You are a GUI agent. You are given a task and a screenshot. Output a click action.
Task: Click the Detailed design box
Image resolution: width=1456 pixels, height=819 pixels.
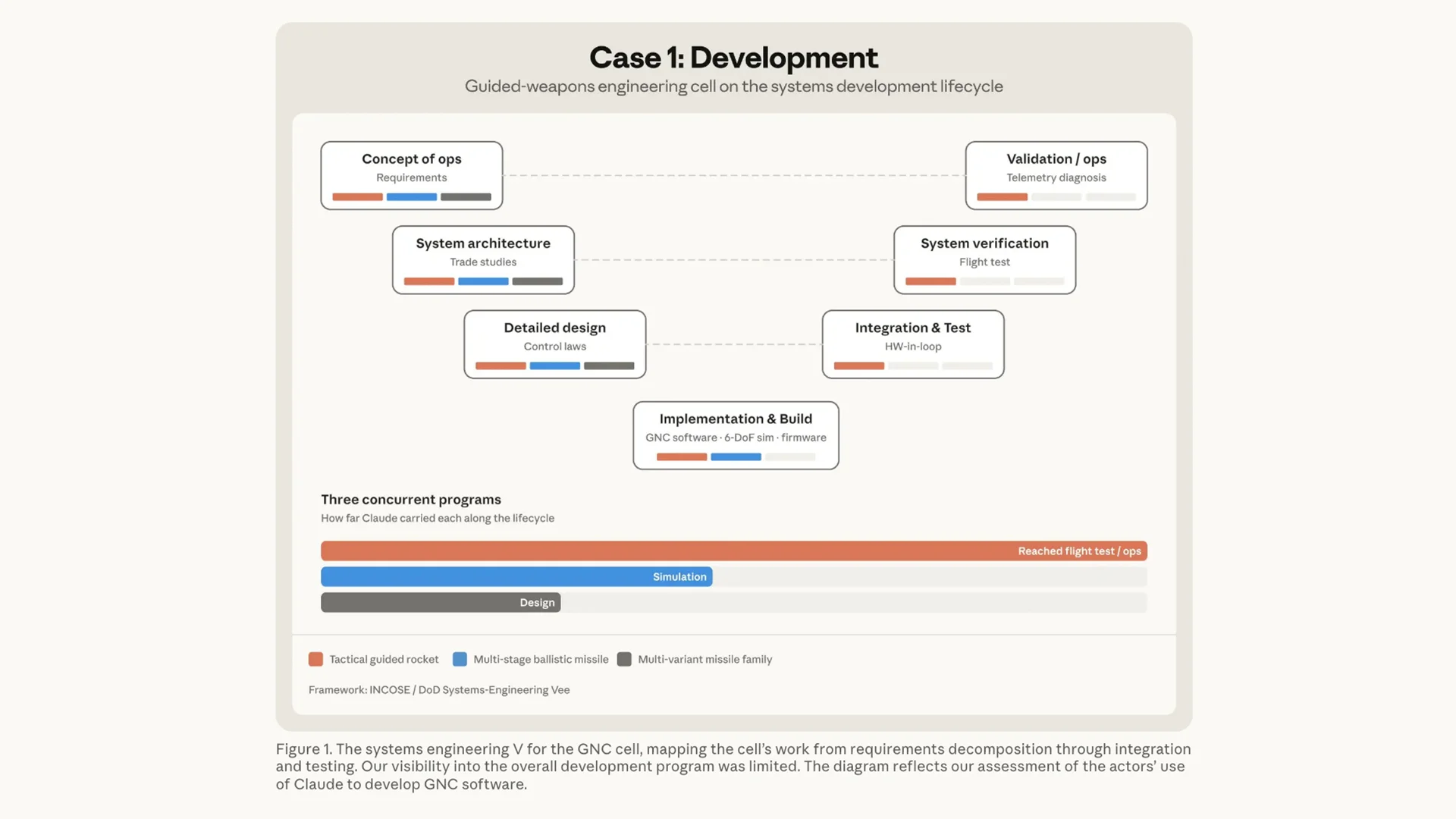[554, 344]
